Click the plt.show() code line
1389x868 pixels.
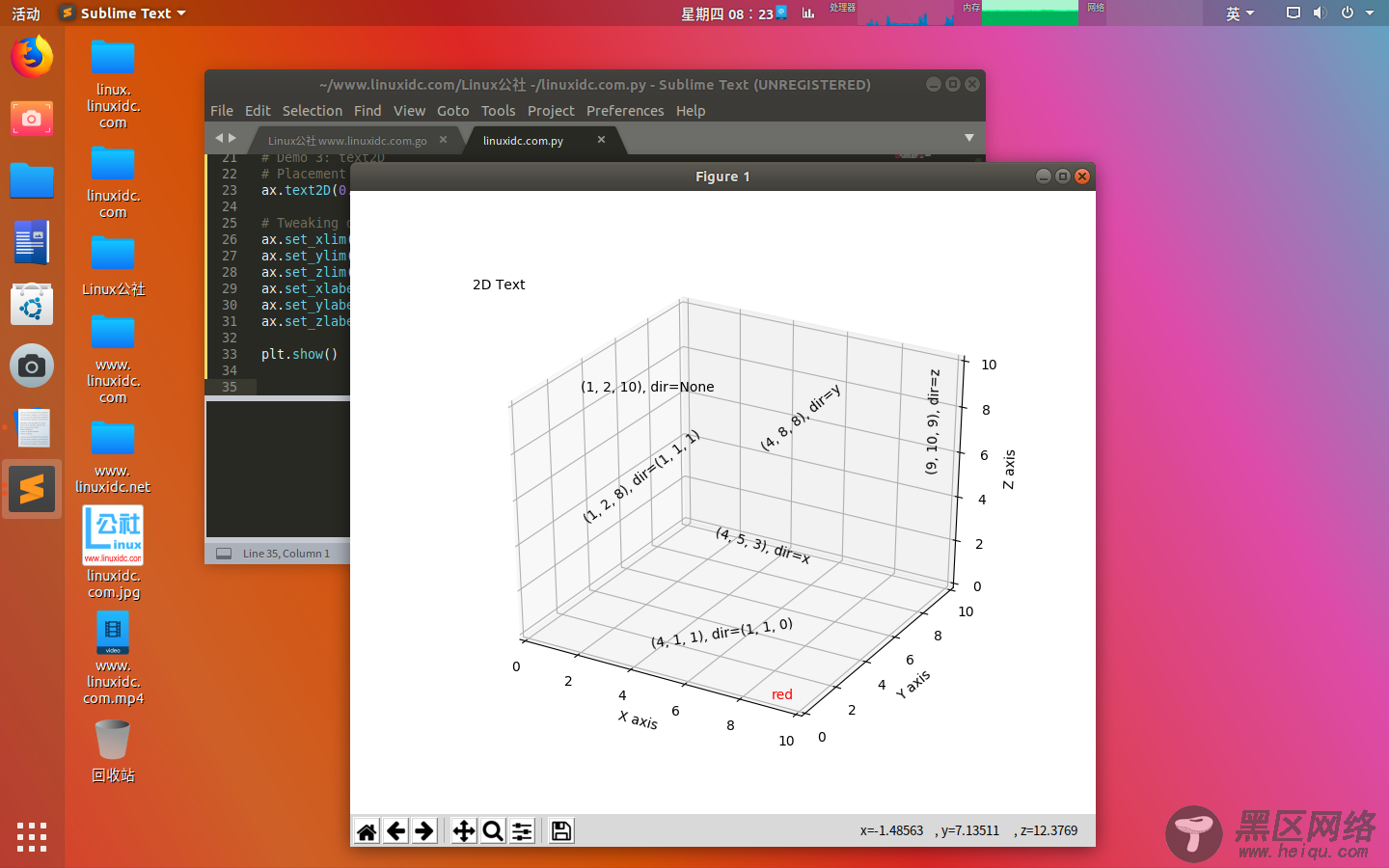click(x=300, y=354)
